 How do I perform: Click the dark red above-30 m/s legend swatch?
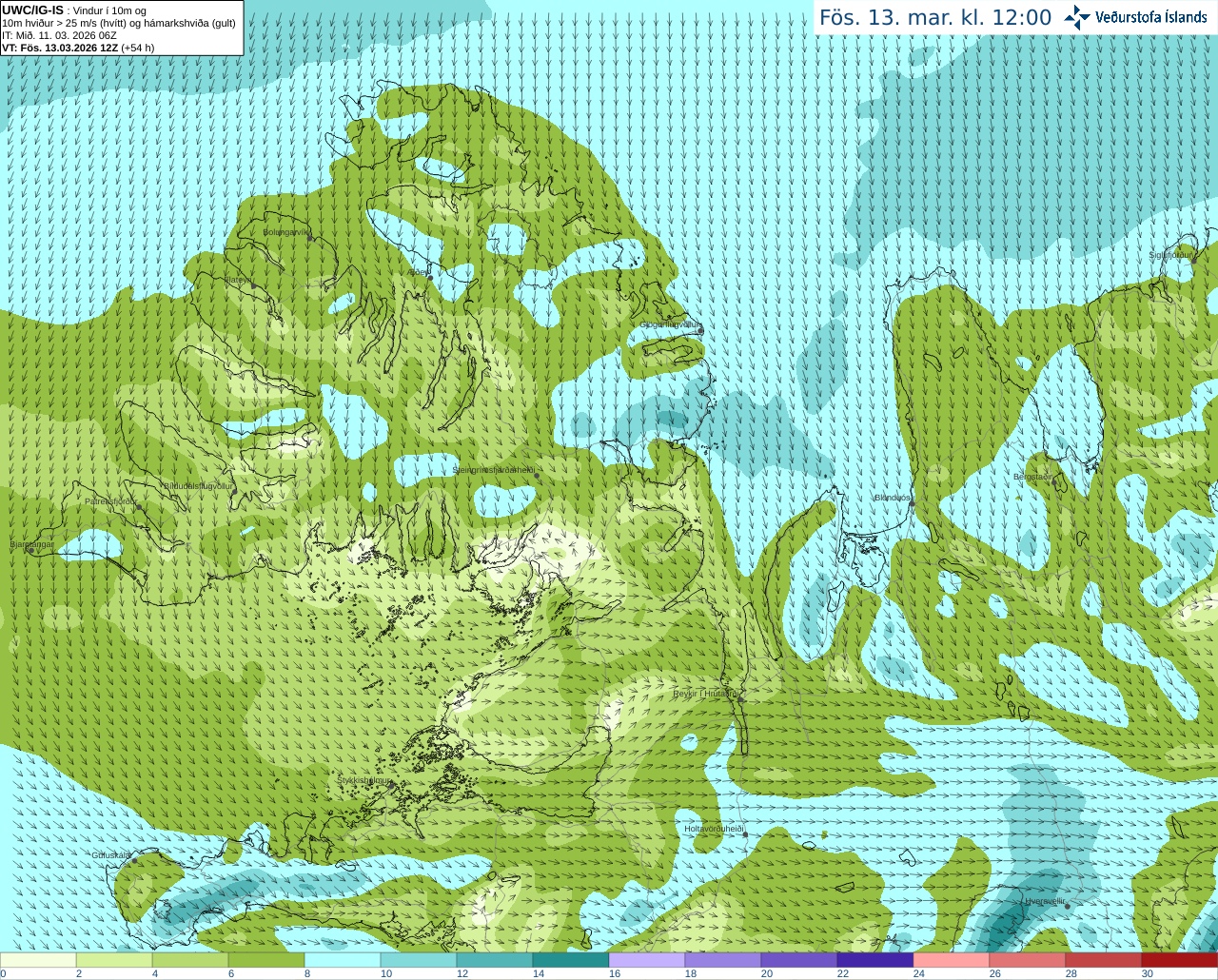pos(1180,960)
